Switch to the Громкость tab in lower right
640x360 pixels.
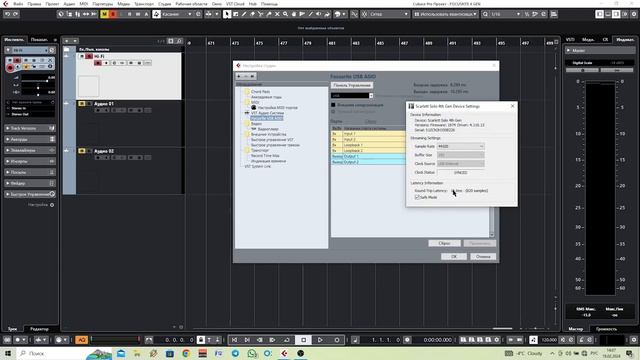point(607,329)
